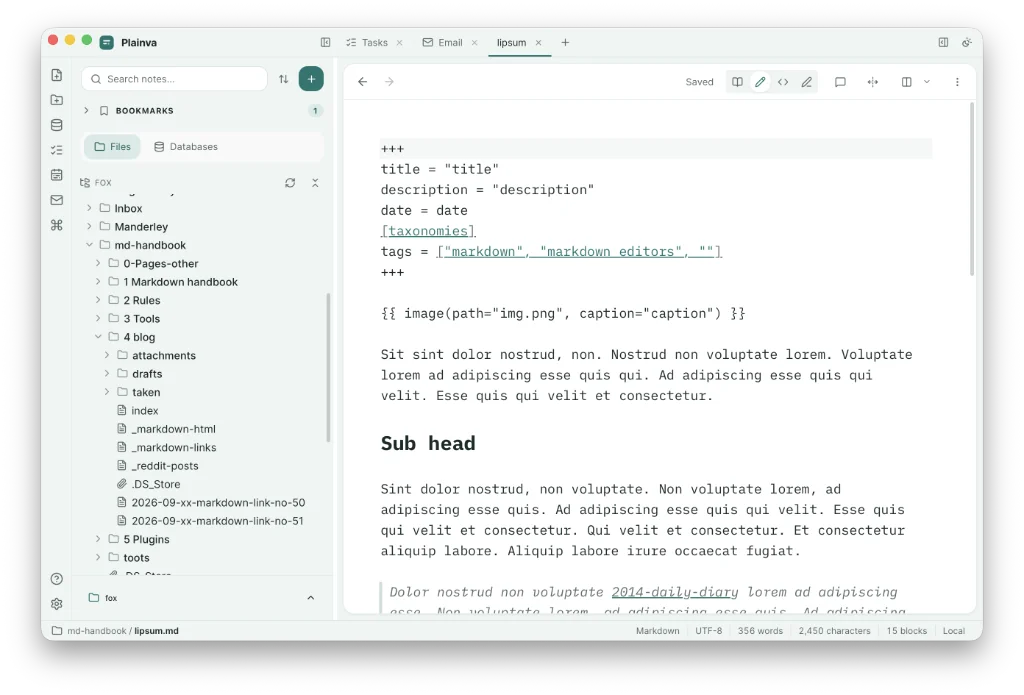Screen dimensions: 1024x695
Task: Click the refresh icon in FOX header
Action: pyautogui.click(x=290, y=183)
